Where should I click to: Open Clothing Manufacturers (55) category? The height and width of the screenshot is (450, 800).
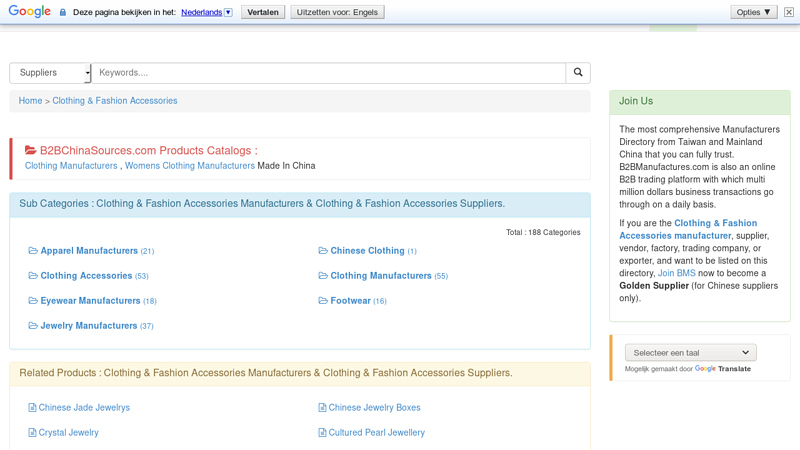click(381, 276)
